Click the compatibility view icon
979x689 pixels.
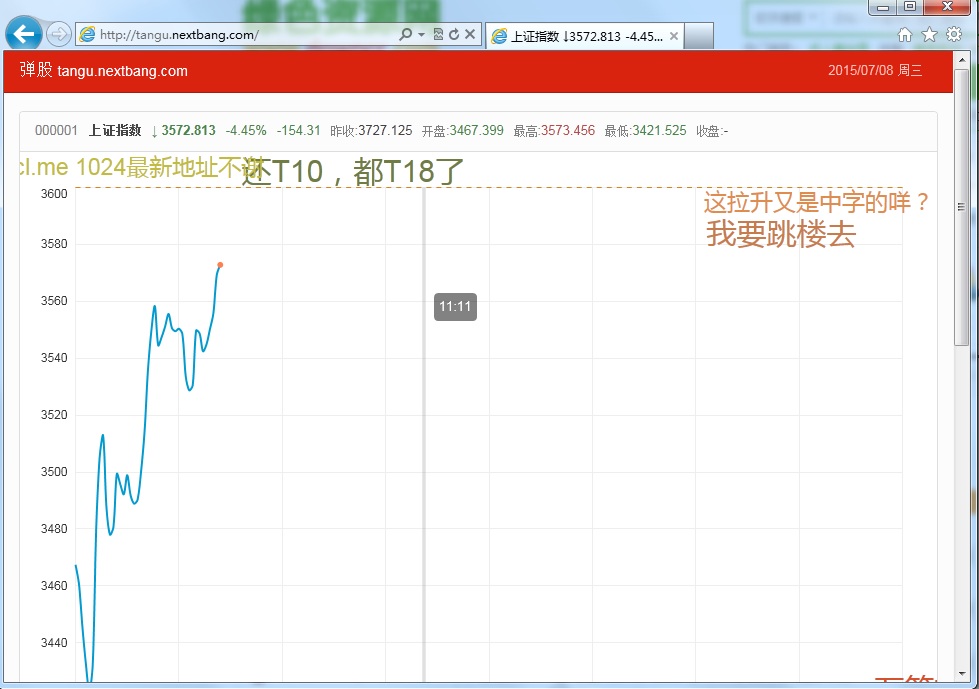pos(438,35)
